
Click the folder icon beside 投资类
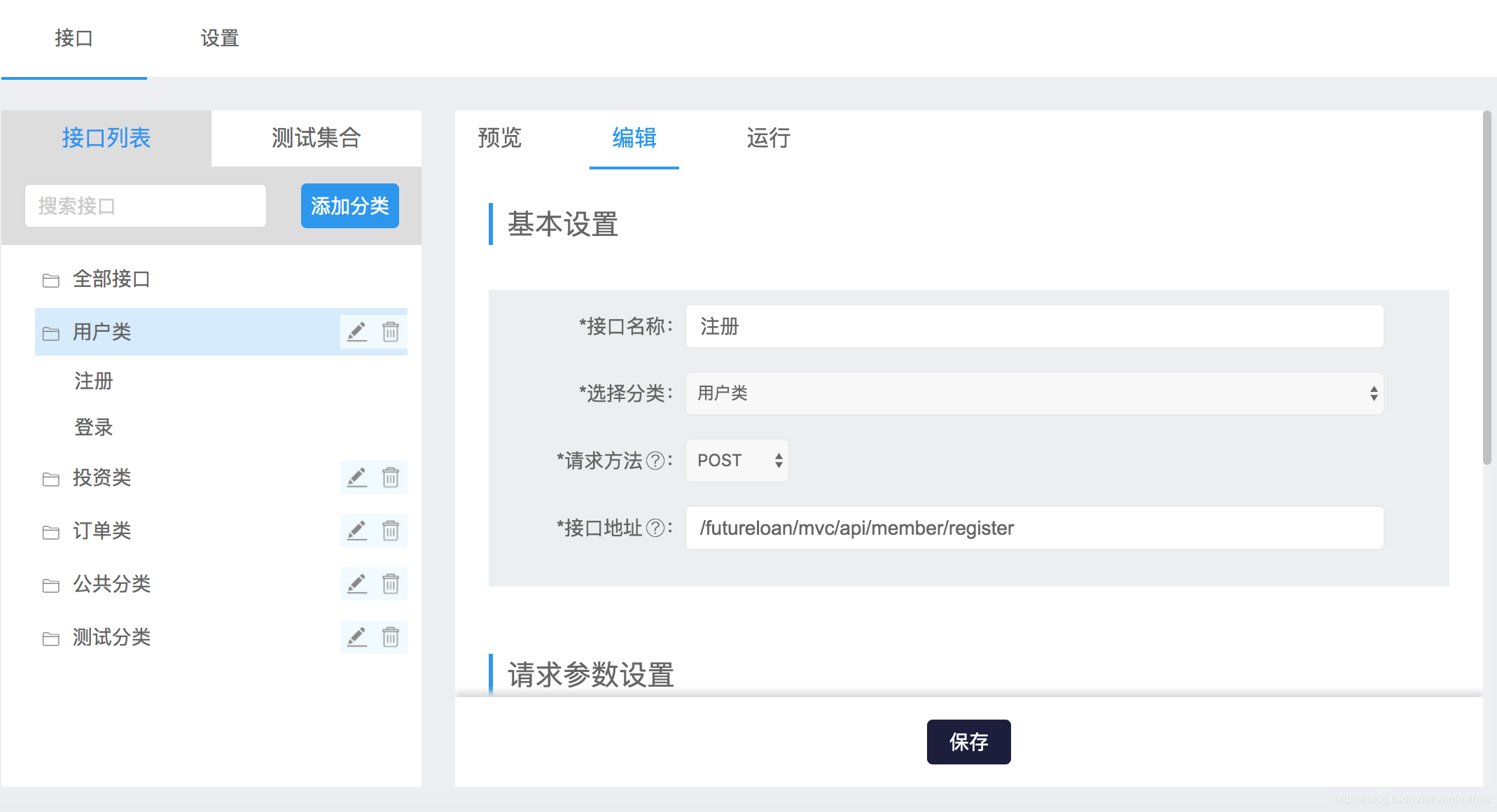click(x=50, y=479)
